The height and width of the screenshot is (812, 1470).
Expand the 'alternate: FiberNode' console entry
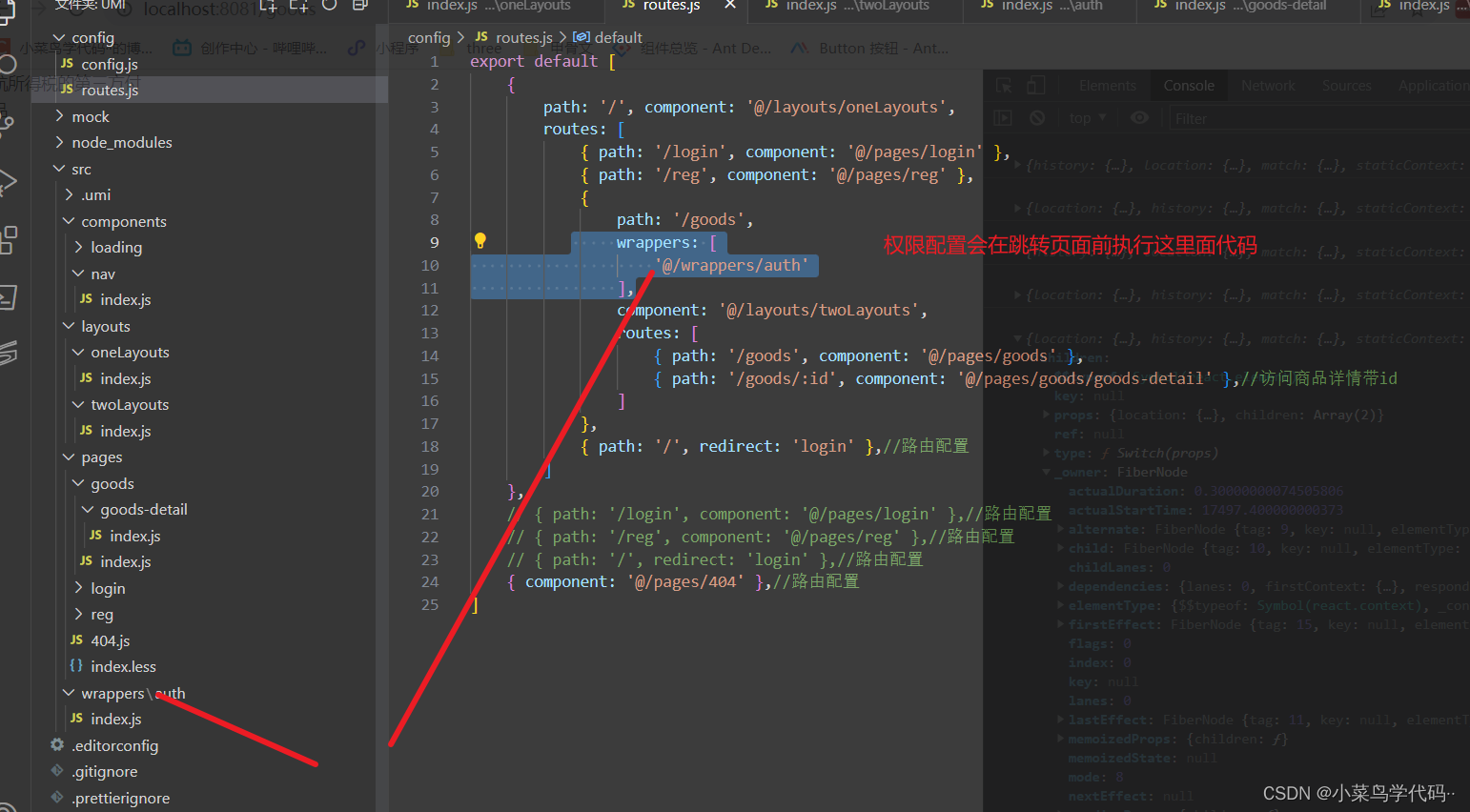tap(1061, 529)
